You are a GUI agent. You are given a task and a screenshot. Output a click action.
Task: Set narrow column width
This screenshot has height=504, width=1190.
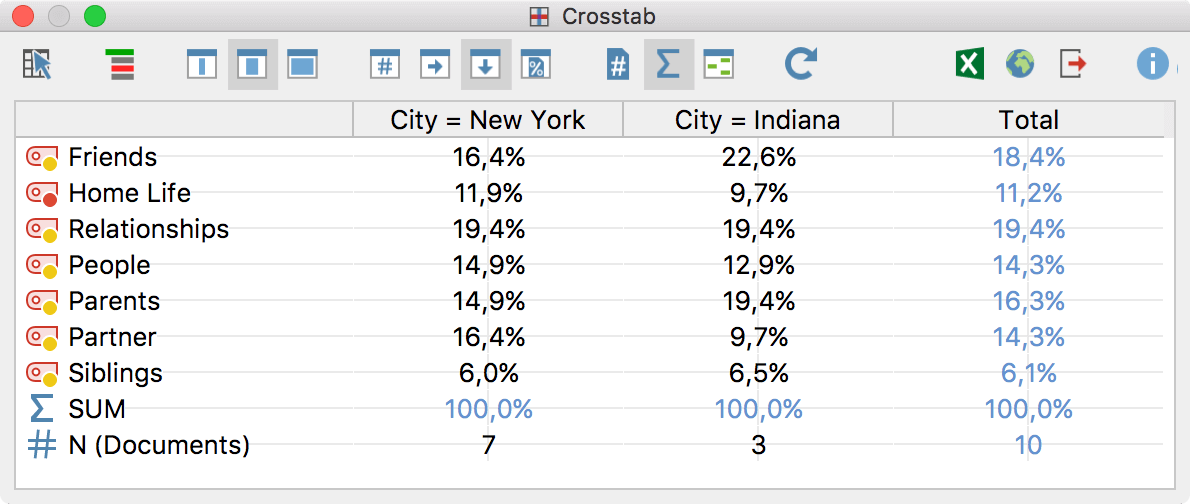tap(202, 65)
